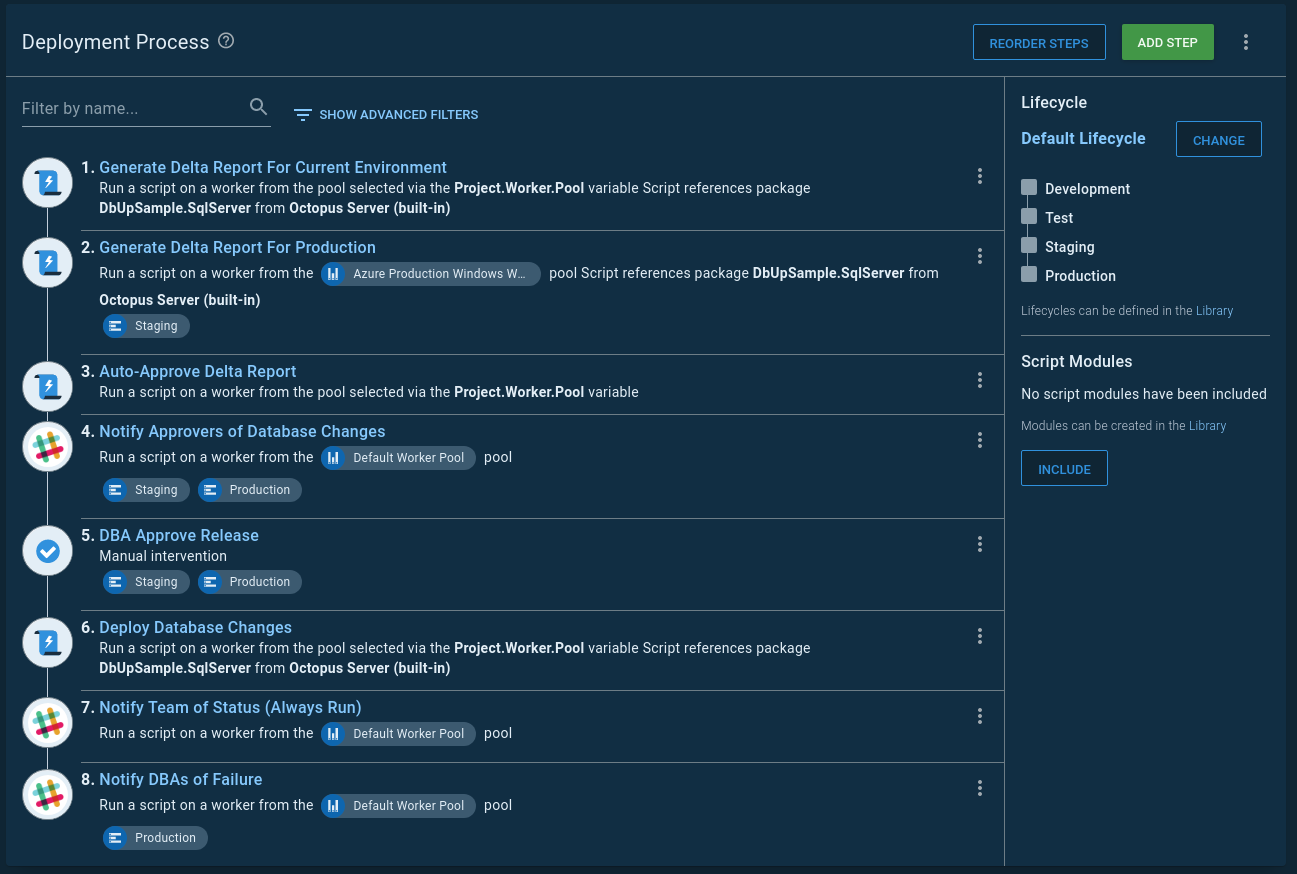Viewport: 1297px width, 874px height.
Task: Click the Slack icon for Notify Approvers of Database Changes
Action: (x=47, y=446)
